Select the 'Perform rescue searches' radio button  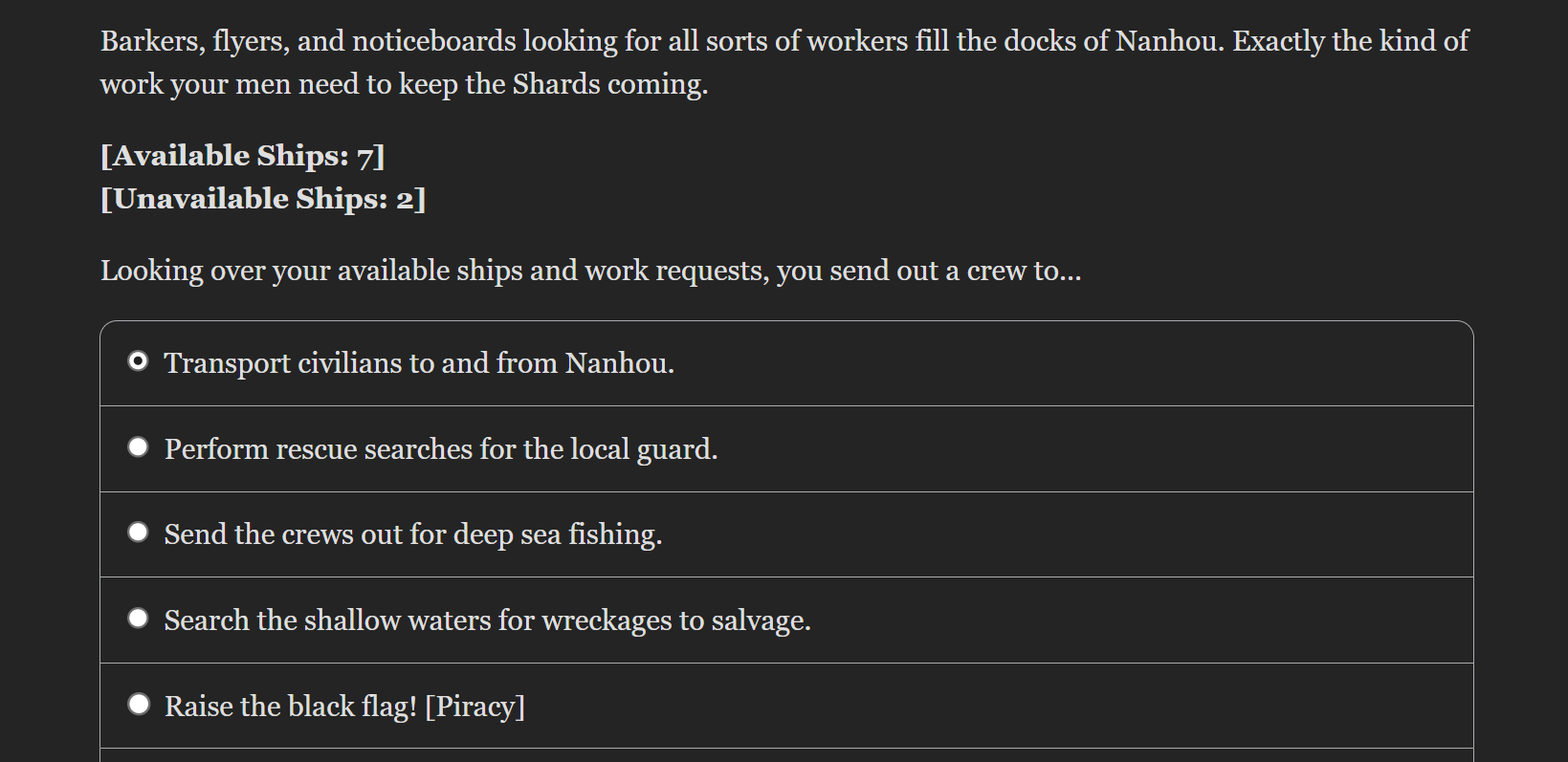coord(139,447)
